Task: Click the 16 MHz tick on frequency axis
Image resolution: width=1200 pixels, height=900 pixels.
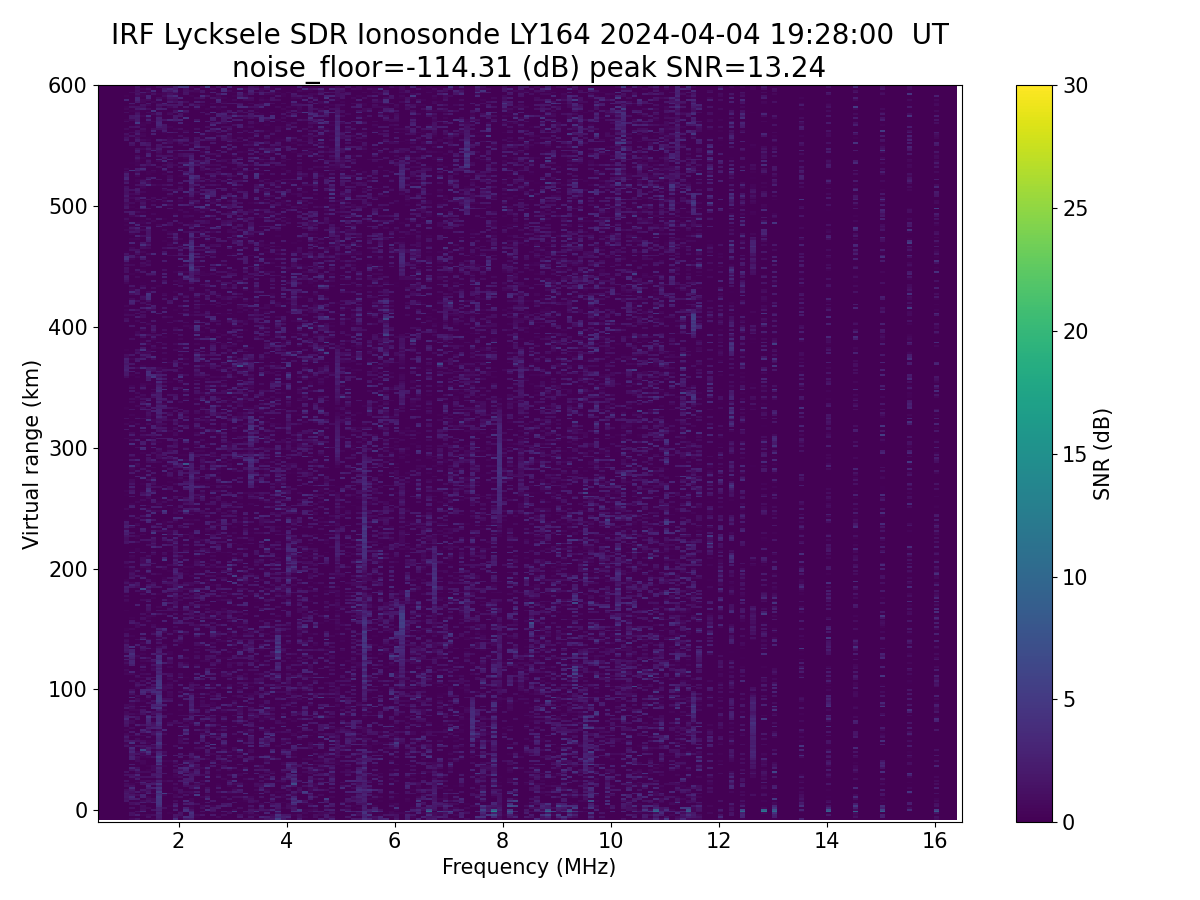Action: 934,840
